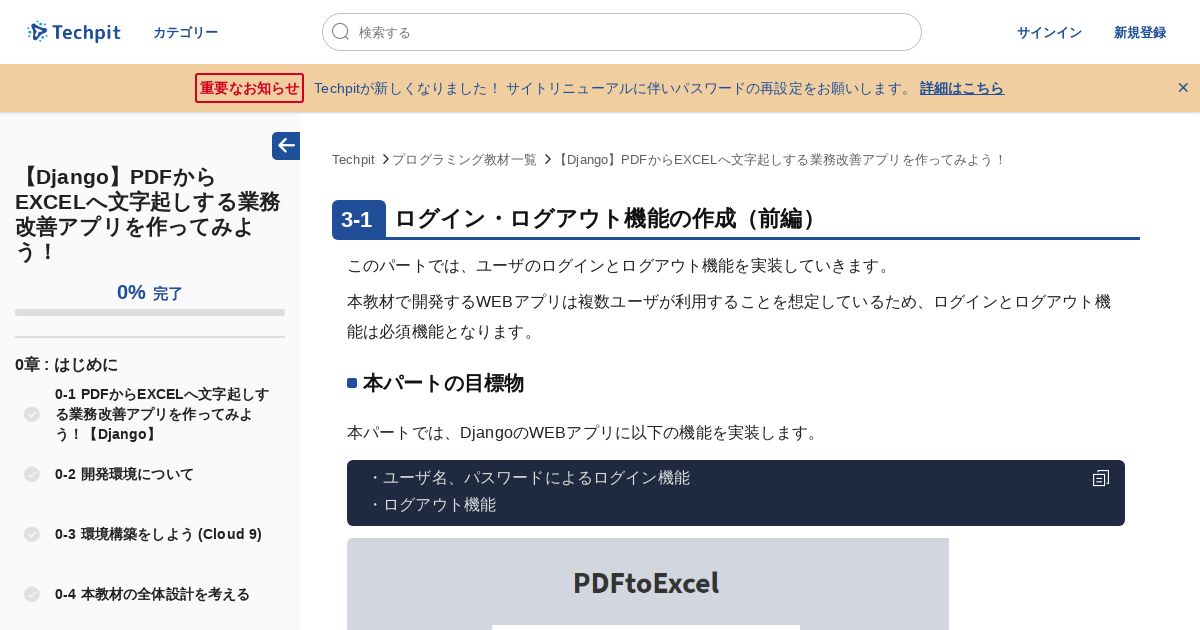Image resolution: width=1200 pixels, height=630 pixels.
Task: Toggle completion check for lesson 0-3
Action: (x=32, y=534)
